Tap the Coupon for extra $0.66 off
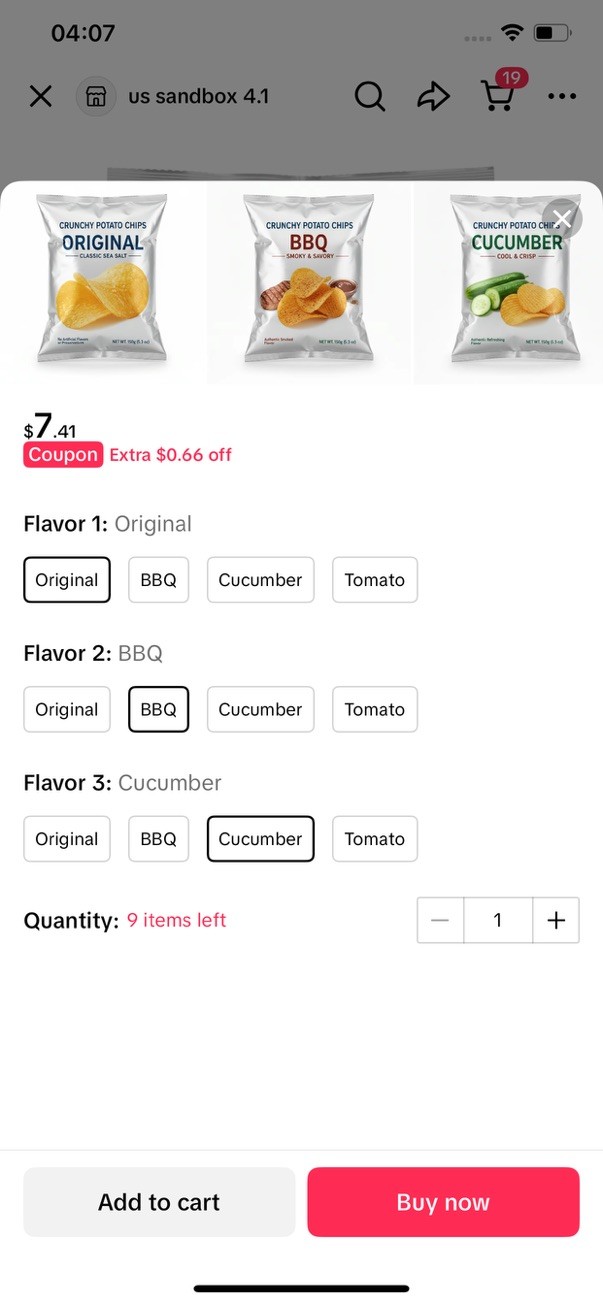 tap(62, 454)
